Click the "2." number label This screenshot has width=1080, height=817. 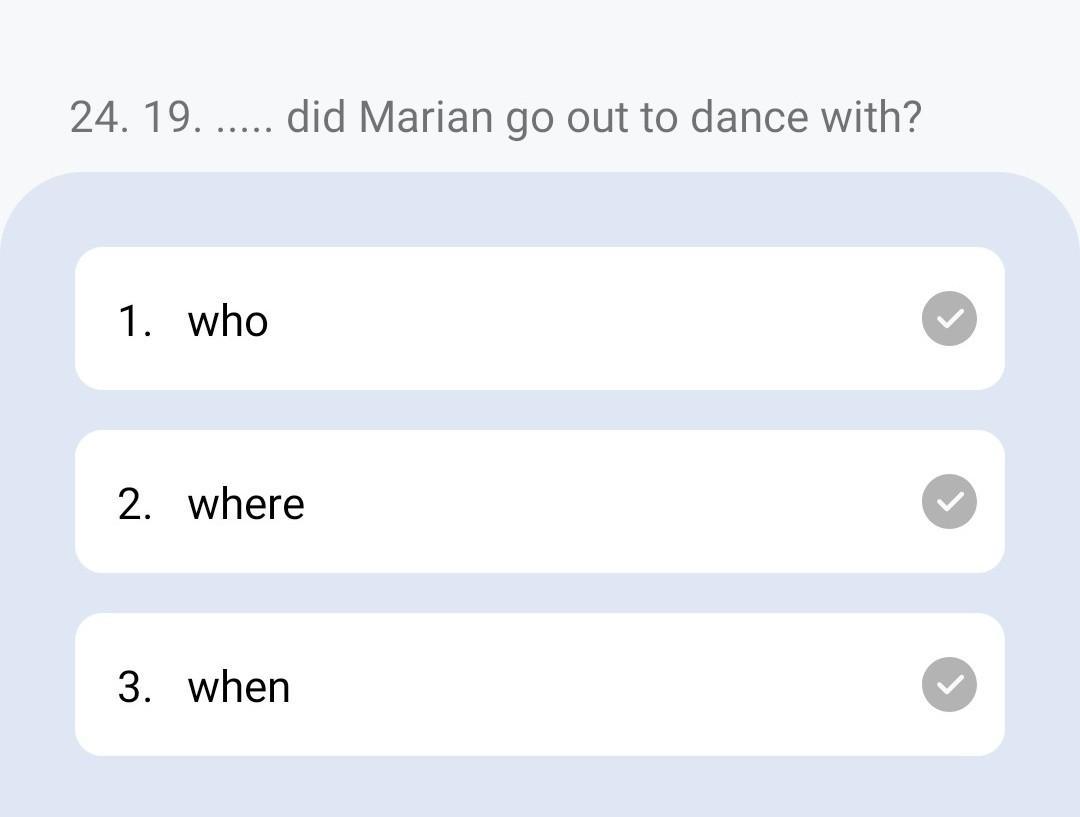[x=135, y=504]
